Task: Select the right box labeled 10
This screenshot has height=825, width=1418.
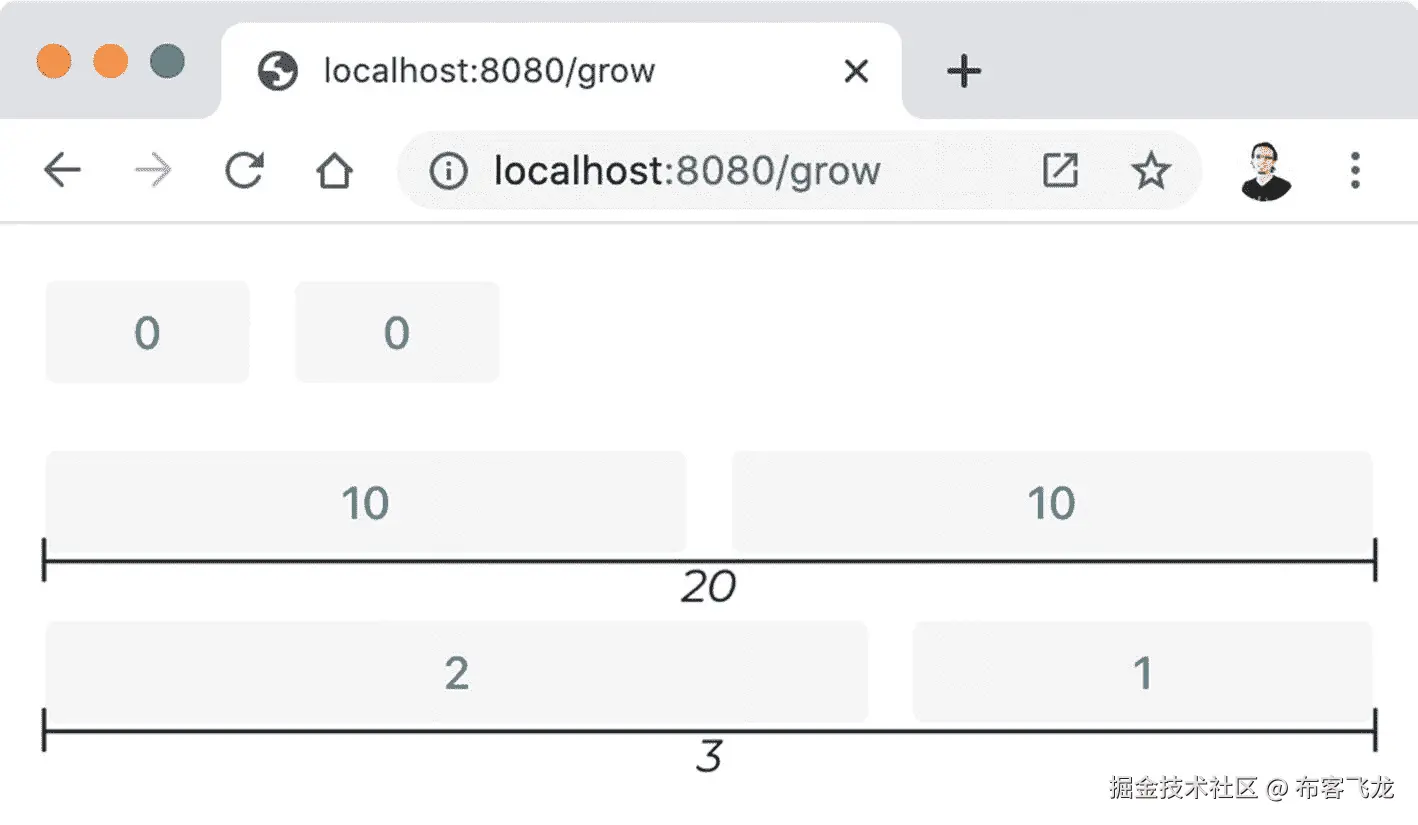Action: 1051,502
